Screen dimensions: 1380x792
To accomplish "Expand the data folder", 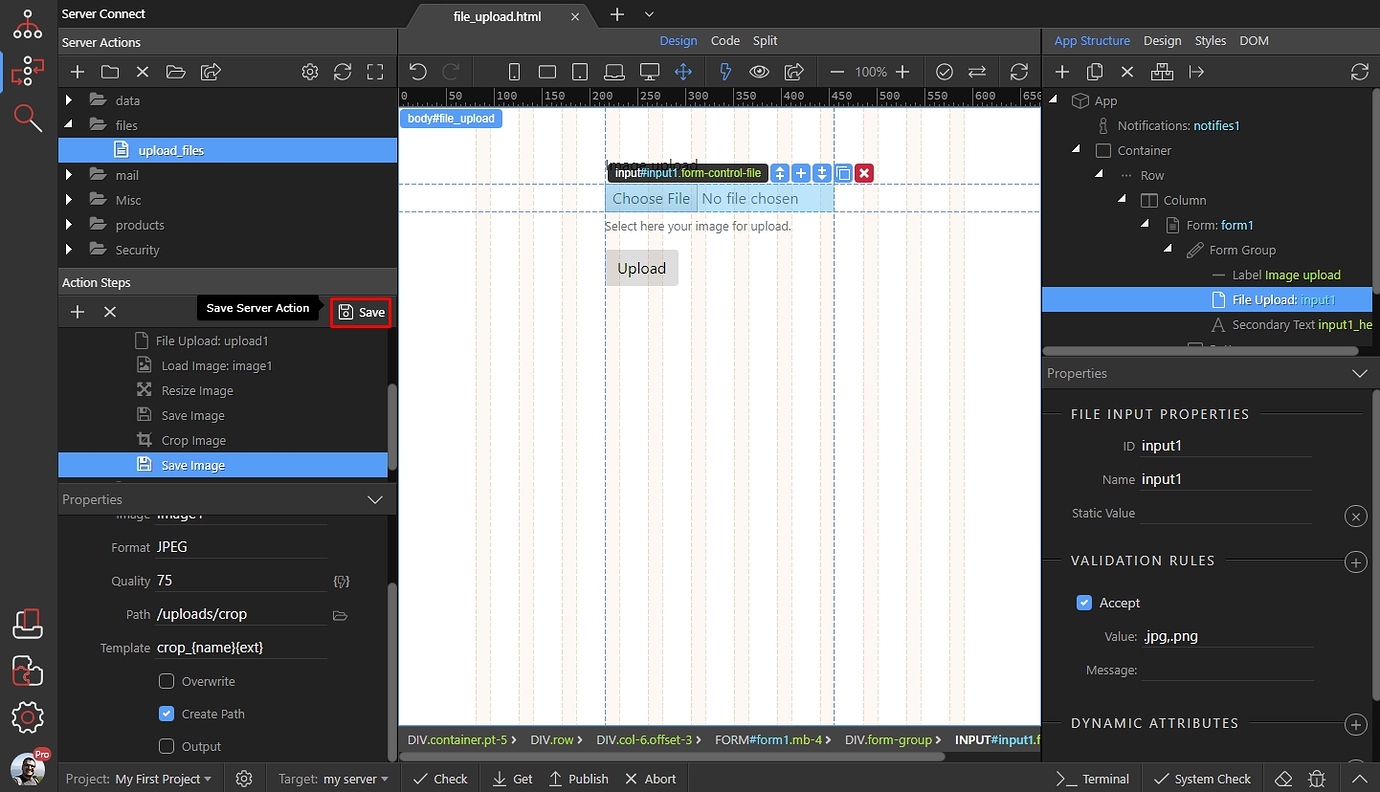I will 68,100.
